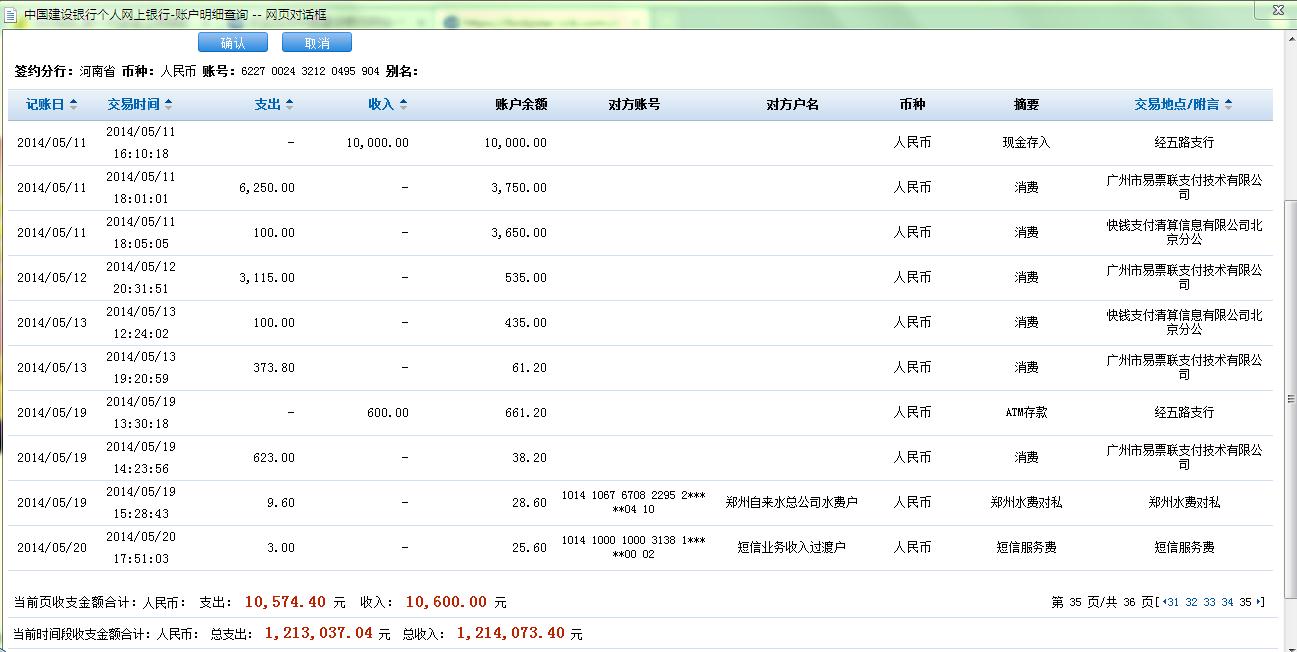The height and width of the screenshot is (652, 1297).
Task: Sort by the 交易时间 header link
Action: (x=134, y=105)
